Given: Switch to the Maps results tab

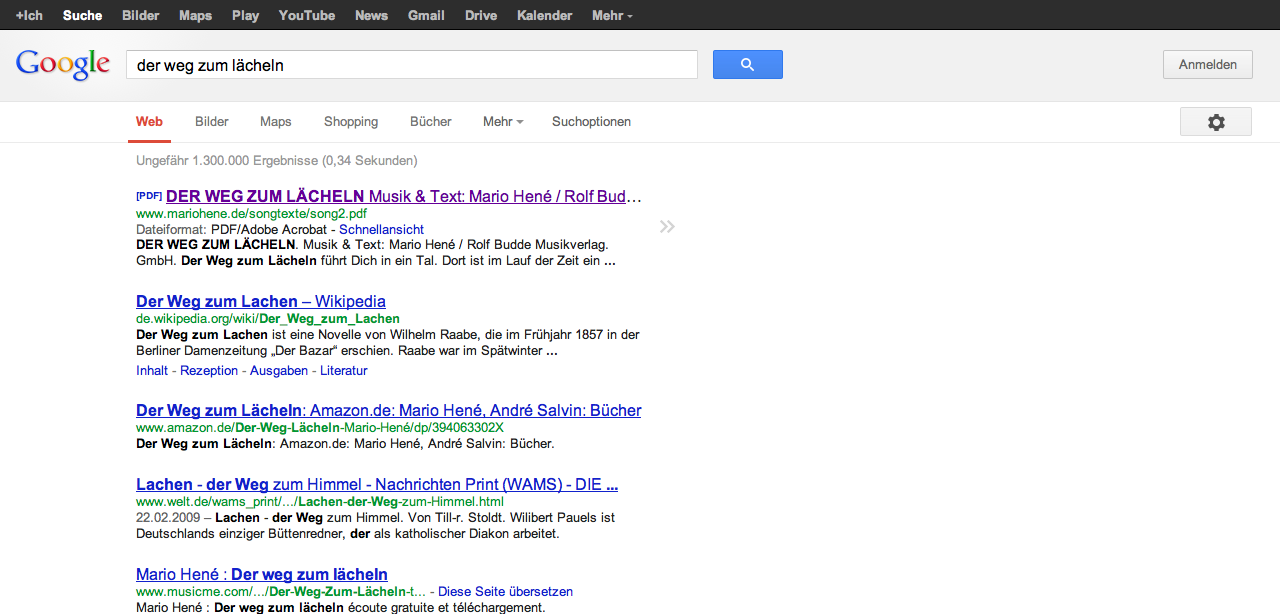Looking at the screenshot, I should 276,122.
